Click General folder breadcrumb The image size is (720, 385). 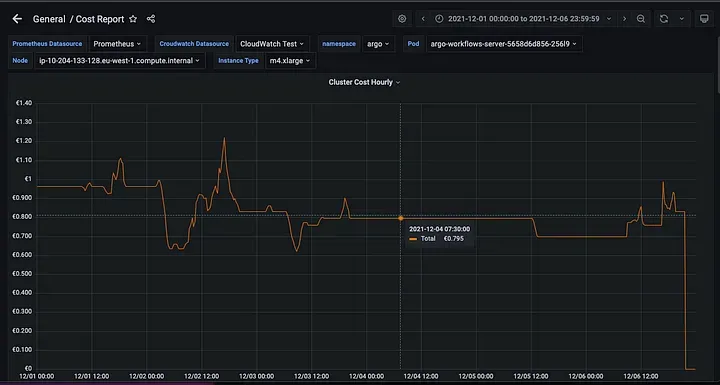[x=49, y=19]
